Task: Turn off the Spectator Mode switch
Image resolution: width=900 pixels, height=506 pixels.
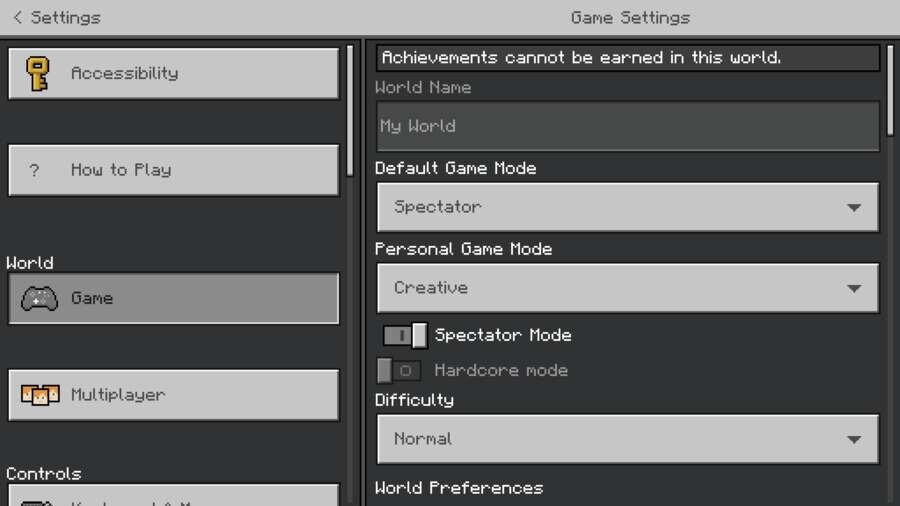Action: point(404,335)
